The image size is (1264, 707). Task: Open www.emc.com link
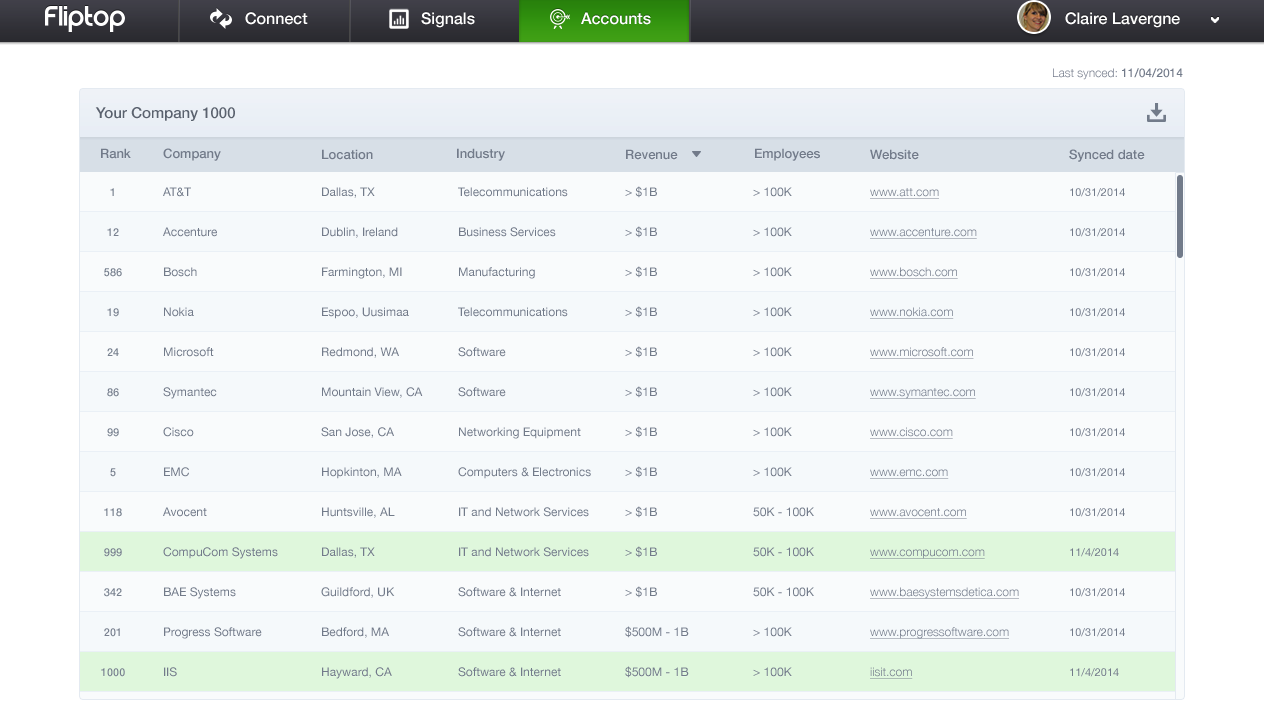tap(908, 472)
